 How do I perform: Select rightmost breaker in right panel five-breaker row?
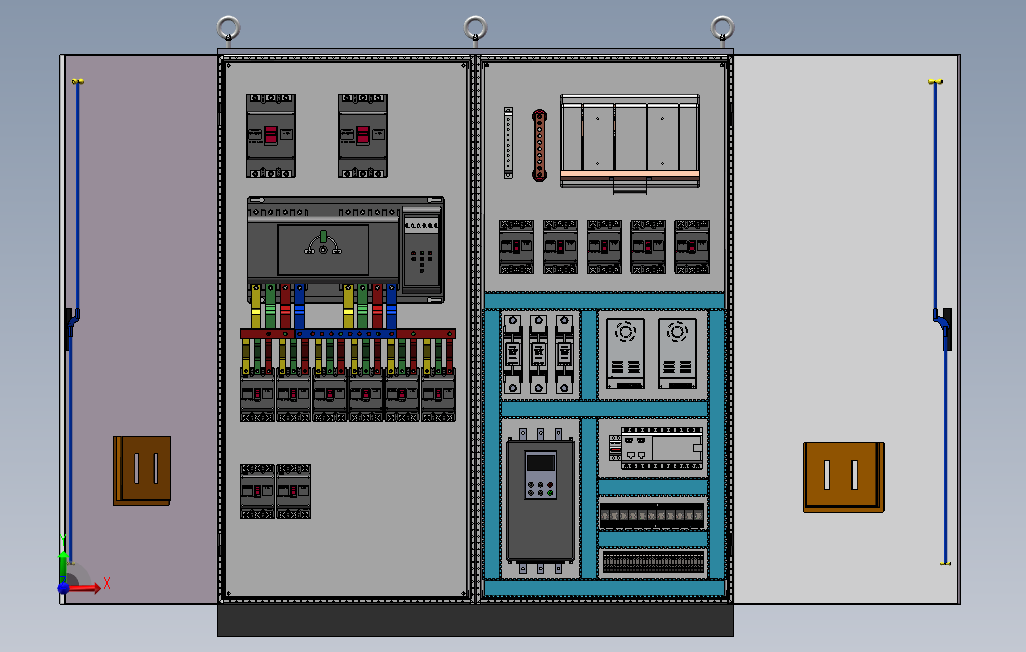(x=692, y=247)
